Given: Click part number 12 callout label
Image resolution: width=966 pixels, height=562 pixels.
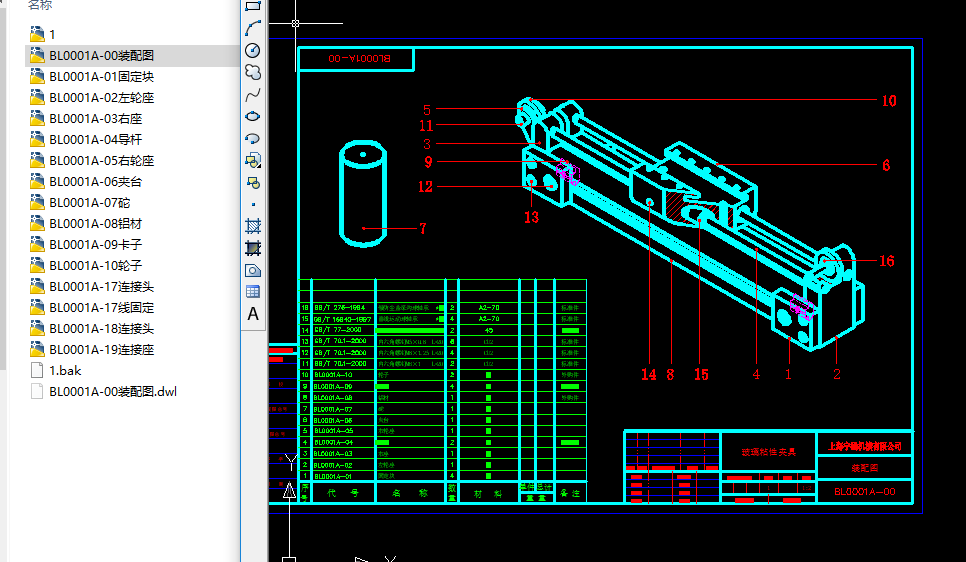Looking at the screenshot, I should coord(425,186).
